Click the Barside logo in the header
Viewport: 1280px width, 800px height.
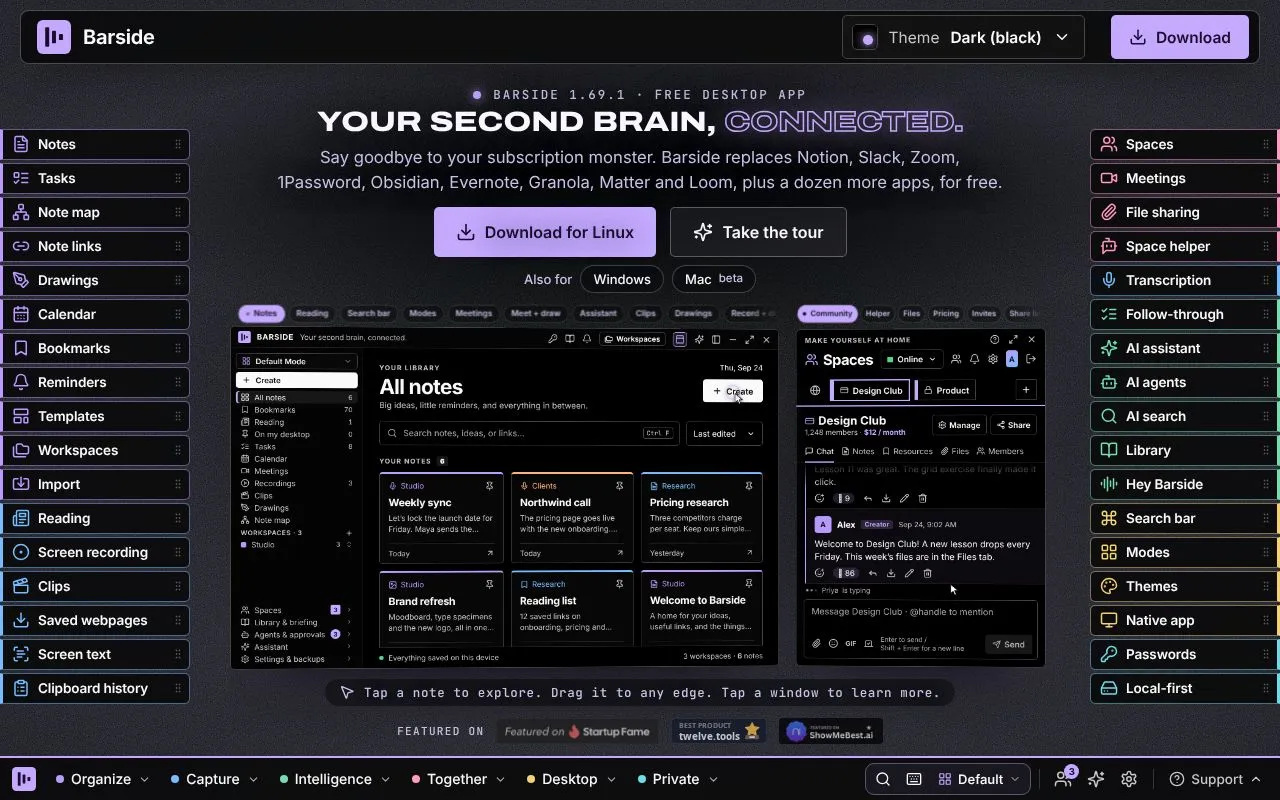(x=54, y=37)
